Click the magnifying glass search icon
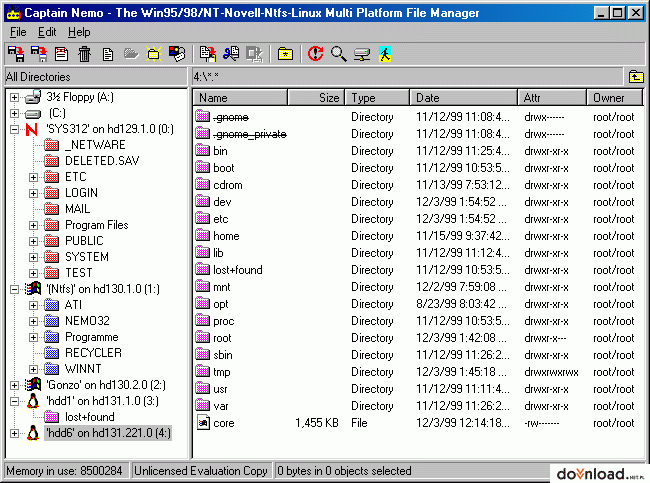The image size is (650, 483). 338,54
